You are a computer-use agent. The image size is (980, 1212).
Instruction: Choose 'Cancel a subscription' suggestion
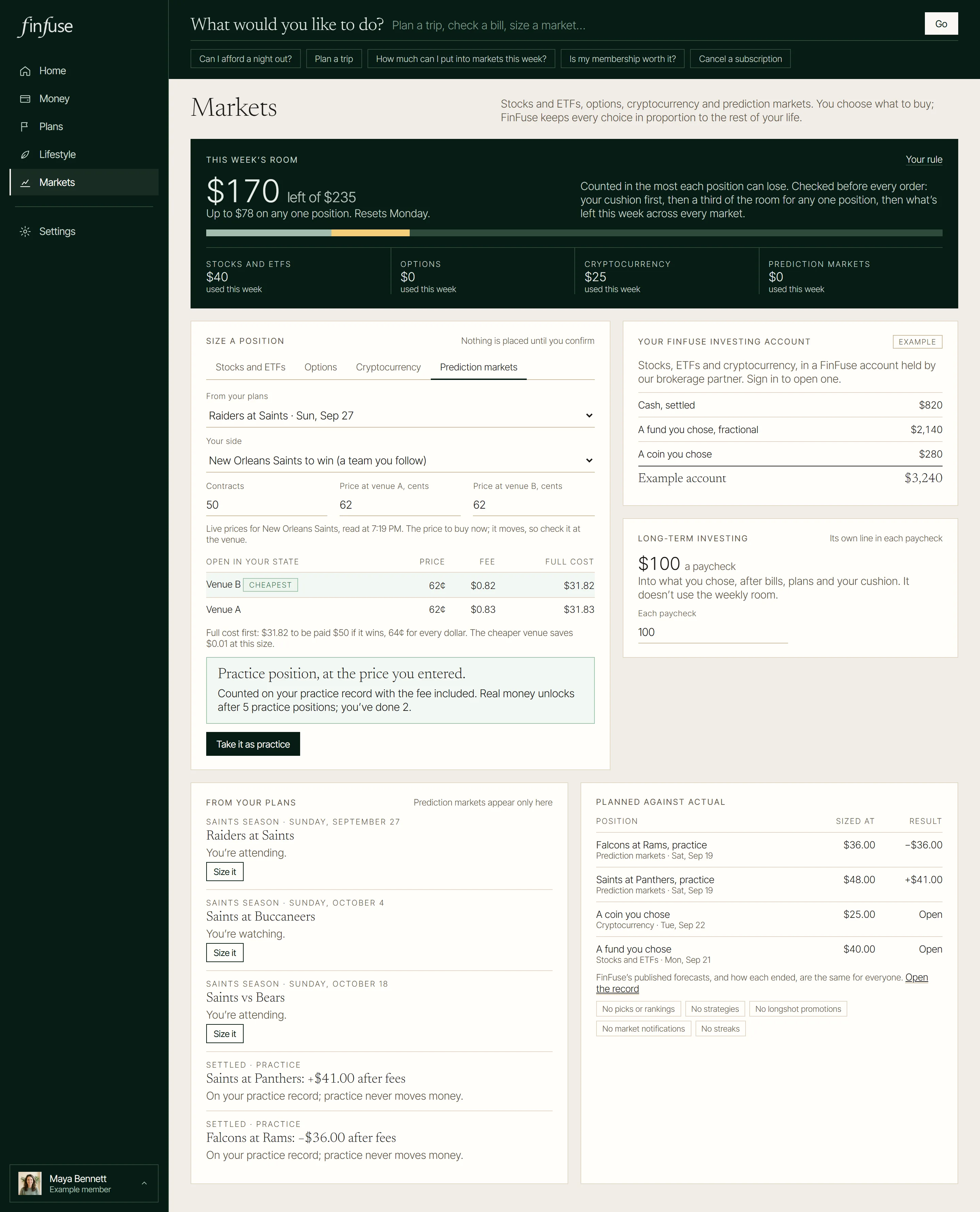click(x=740, y=59)
